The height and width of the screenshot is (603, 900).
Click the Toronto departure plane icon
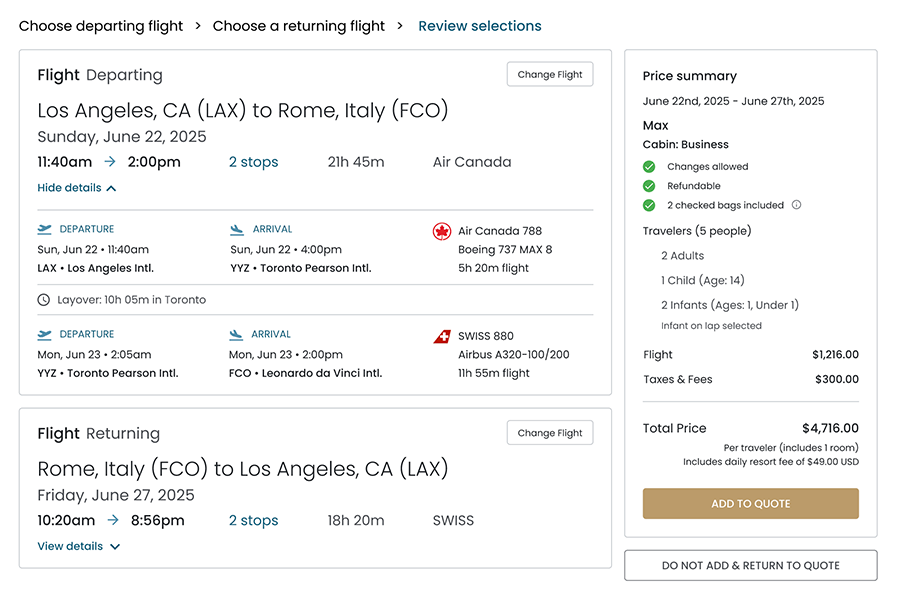(x=45, y=335)
